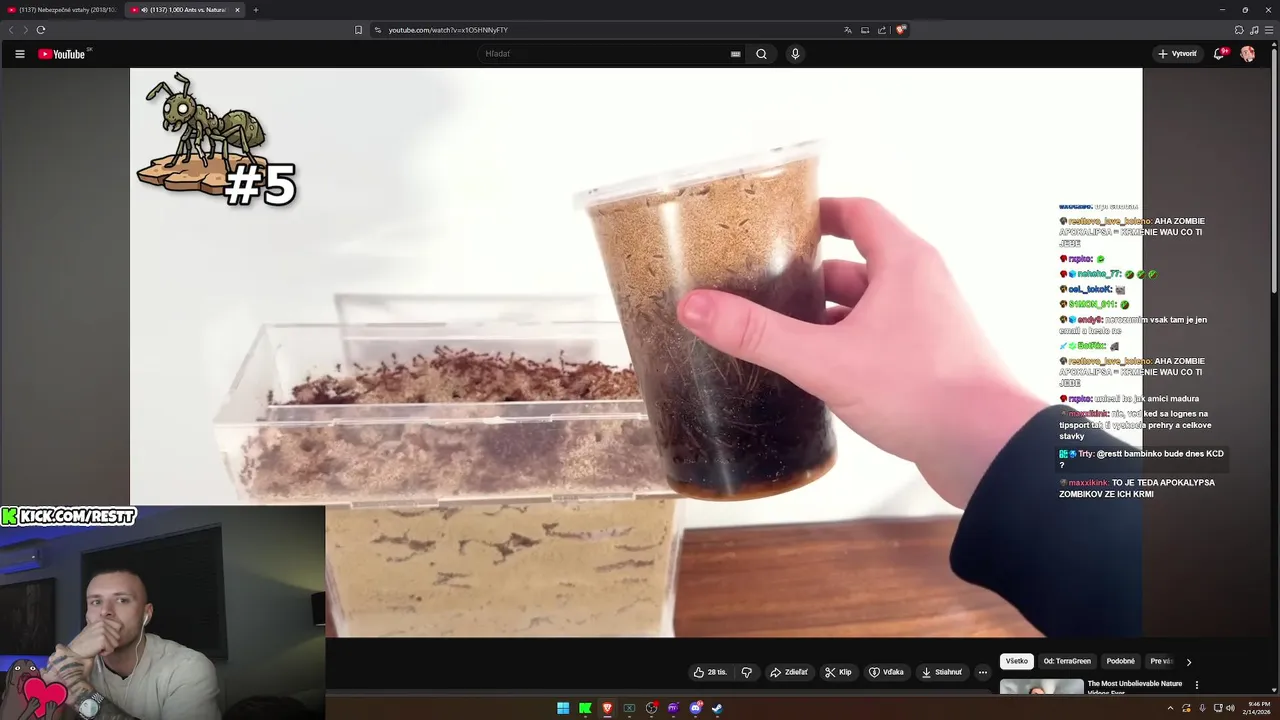Bookmark this page in the address bar
This screenshot has width=1280, height=720.
tap(358, 30)
